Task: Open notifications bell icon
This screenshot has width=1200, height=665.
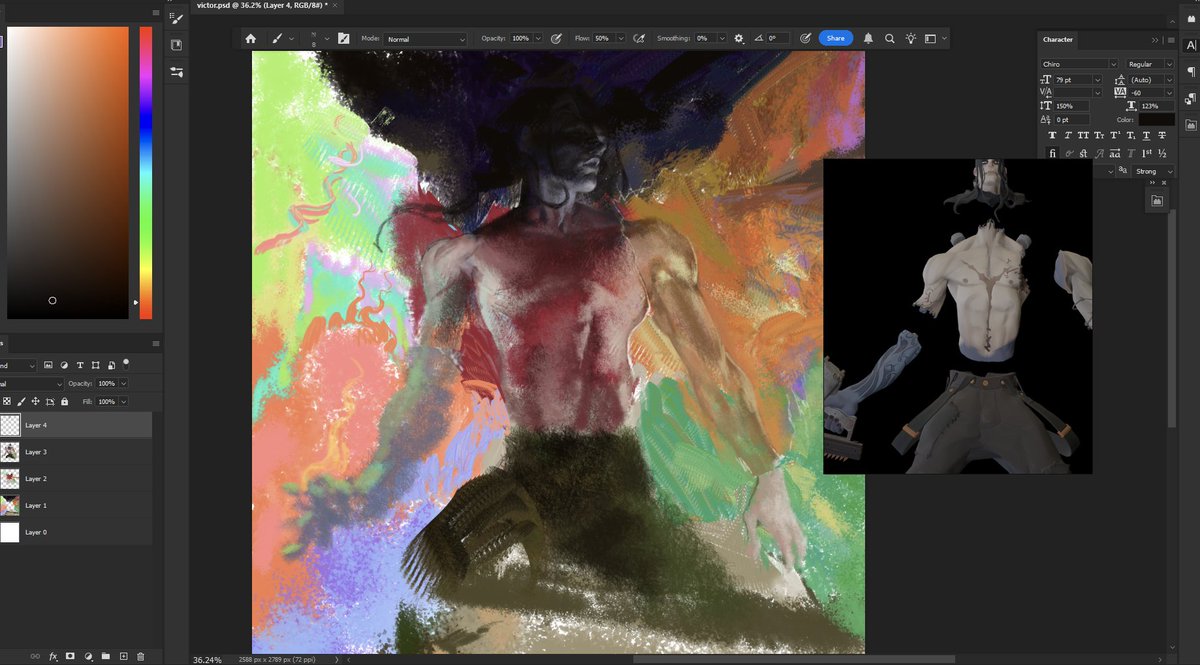Action: pyautogui.click(x=868, y=39)
